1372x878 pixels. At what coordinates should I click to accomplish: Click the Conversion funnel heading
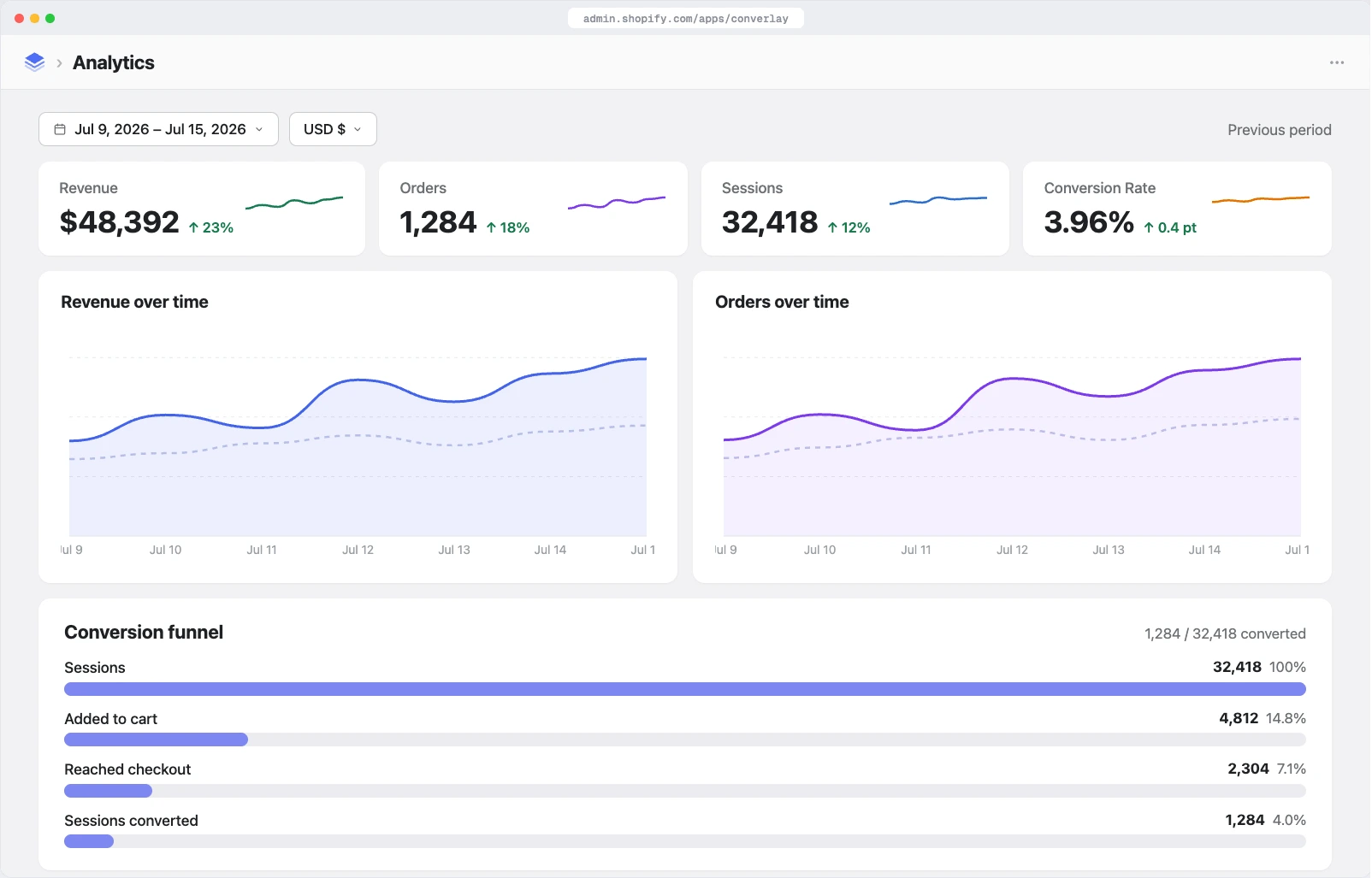(x=144, y=632)
